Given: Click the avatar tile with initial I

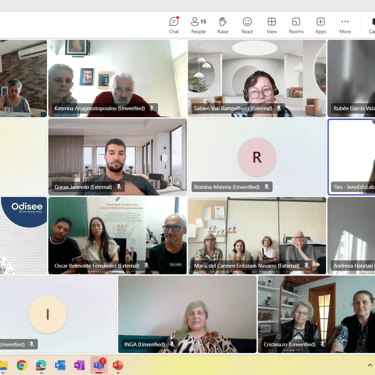Looking at the screenshot, I should [x=58, y=314].
